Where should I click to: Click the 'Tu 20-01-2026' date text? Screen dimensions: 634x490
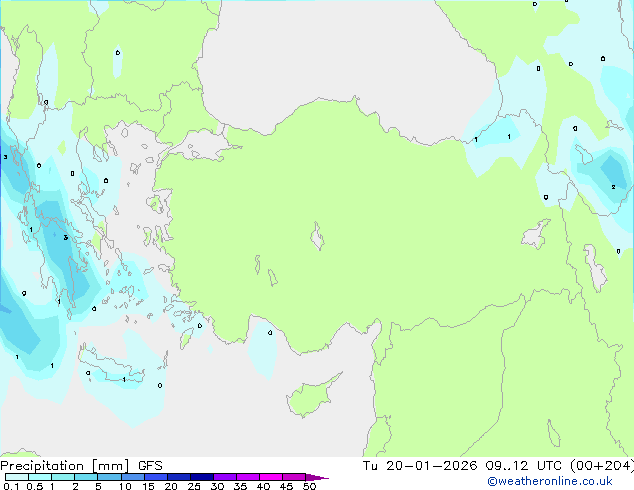[x=420, y=466]
